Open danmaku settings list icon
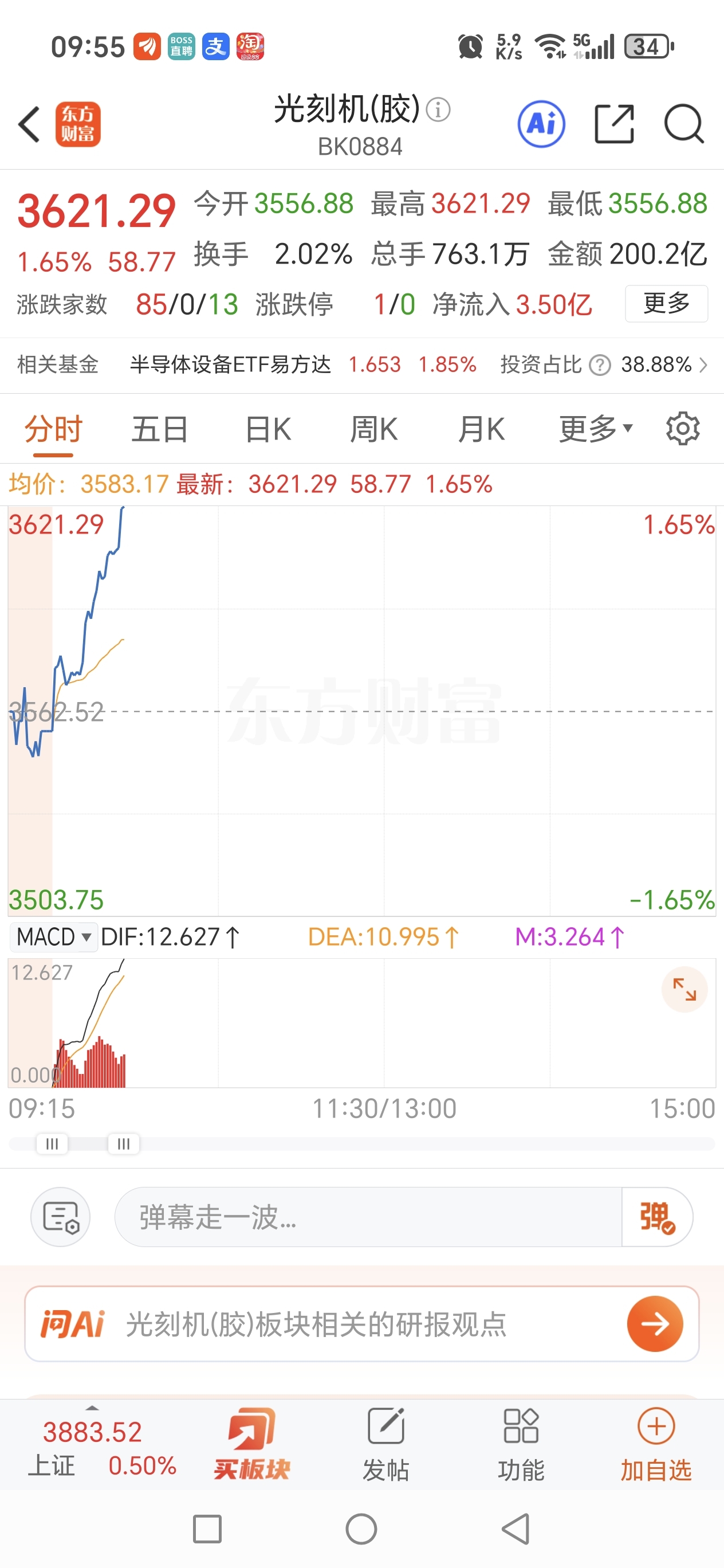Viewport: 724px width, 1568px height. click(60, 1217)
